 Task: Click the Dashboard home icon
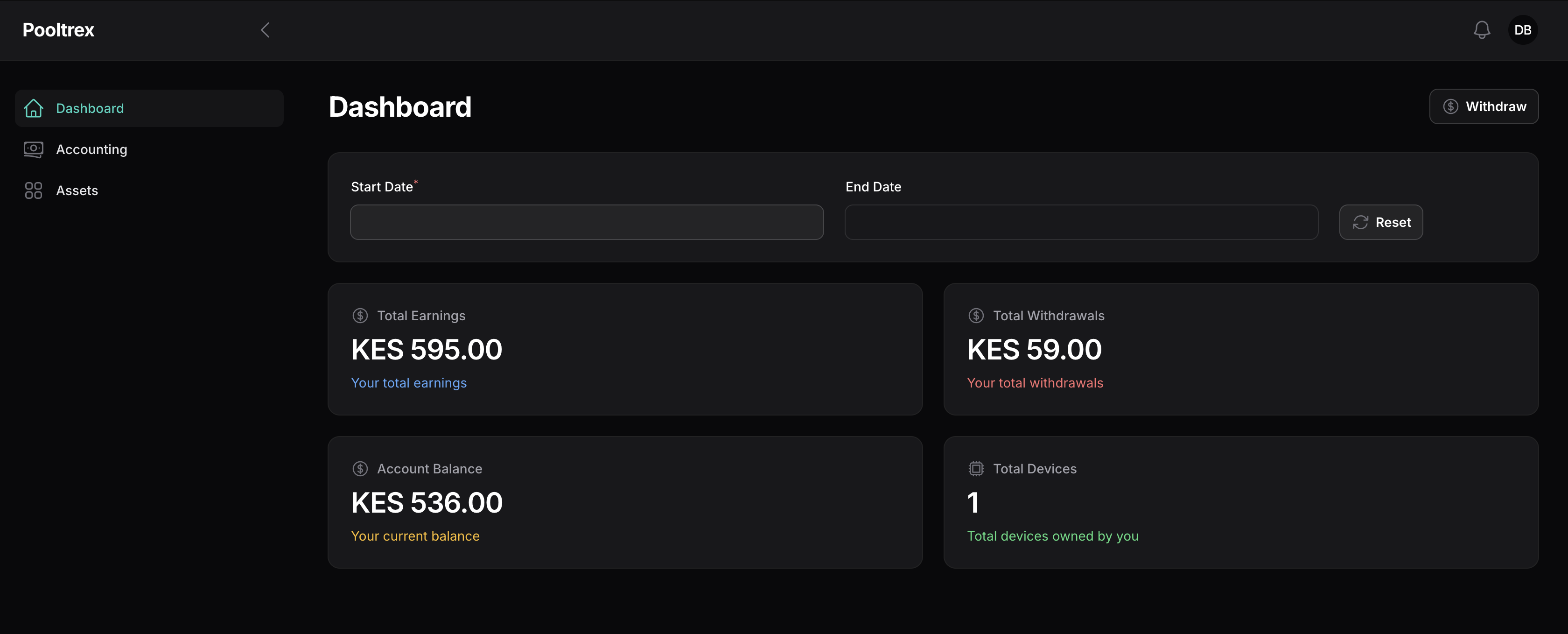tap(34, 108)
